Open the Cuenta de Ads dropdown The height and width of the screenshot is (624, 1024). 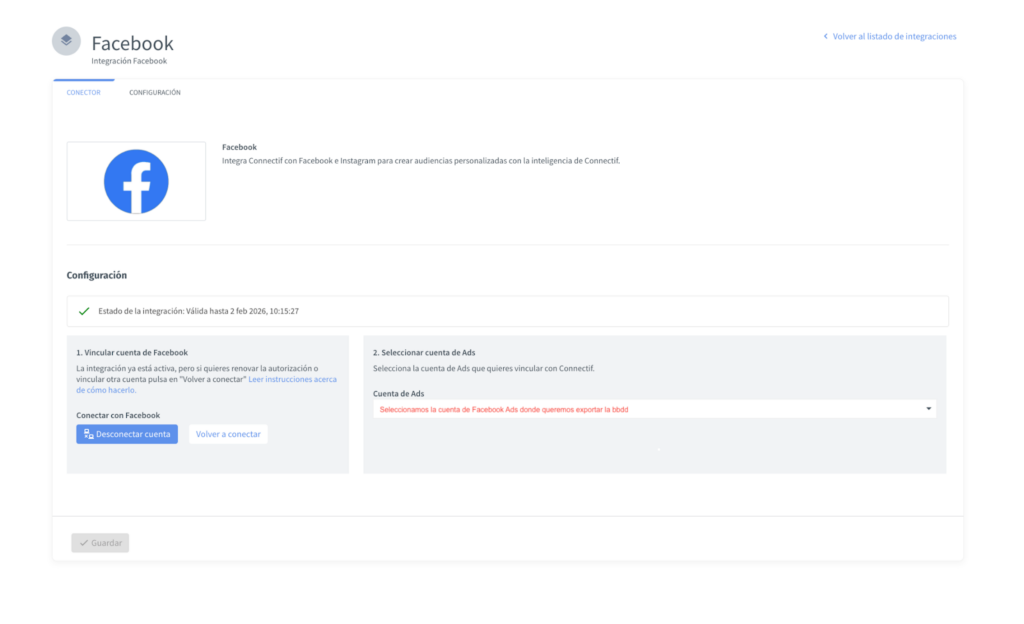[x=654, y=409]
